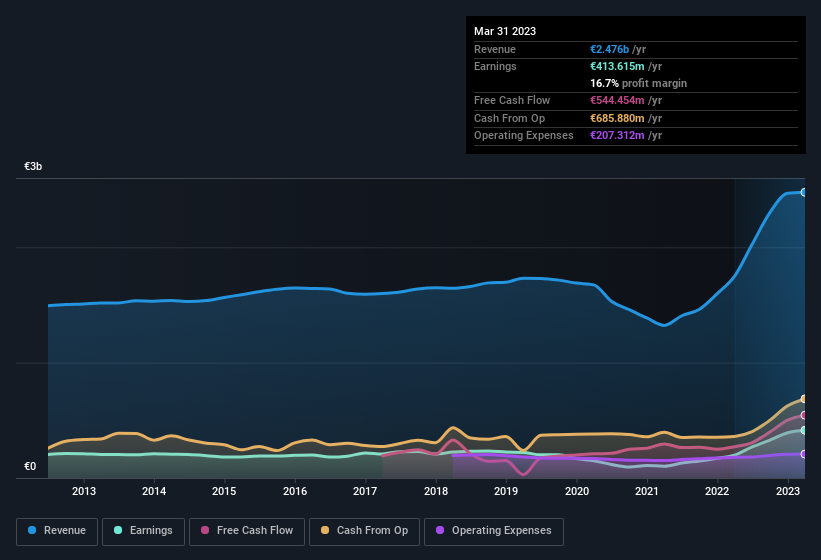Viewport: 821px width, 560px height.
Task: Select the 2016 x-axis year label
Action: 295,491
